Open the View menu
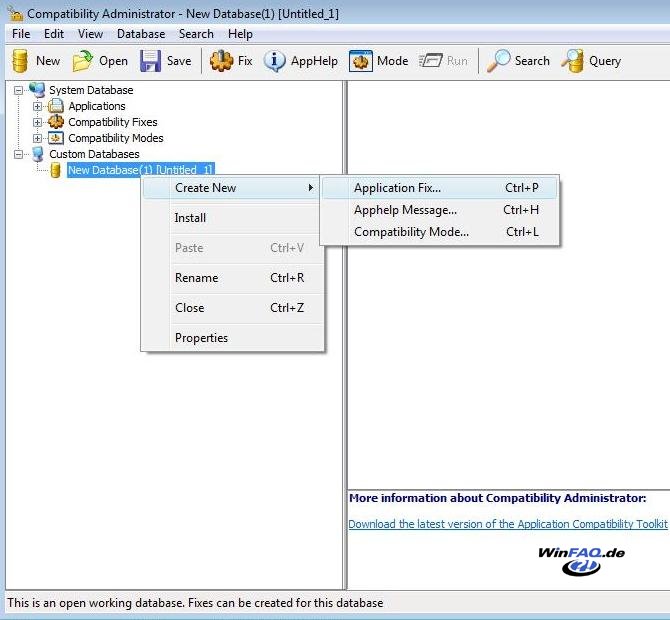This screenshot has height=620, width=670. tap(90, 34)
